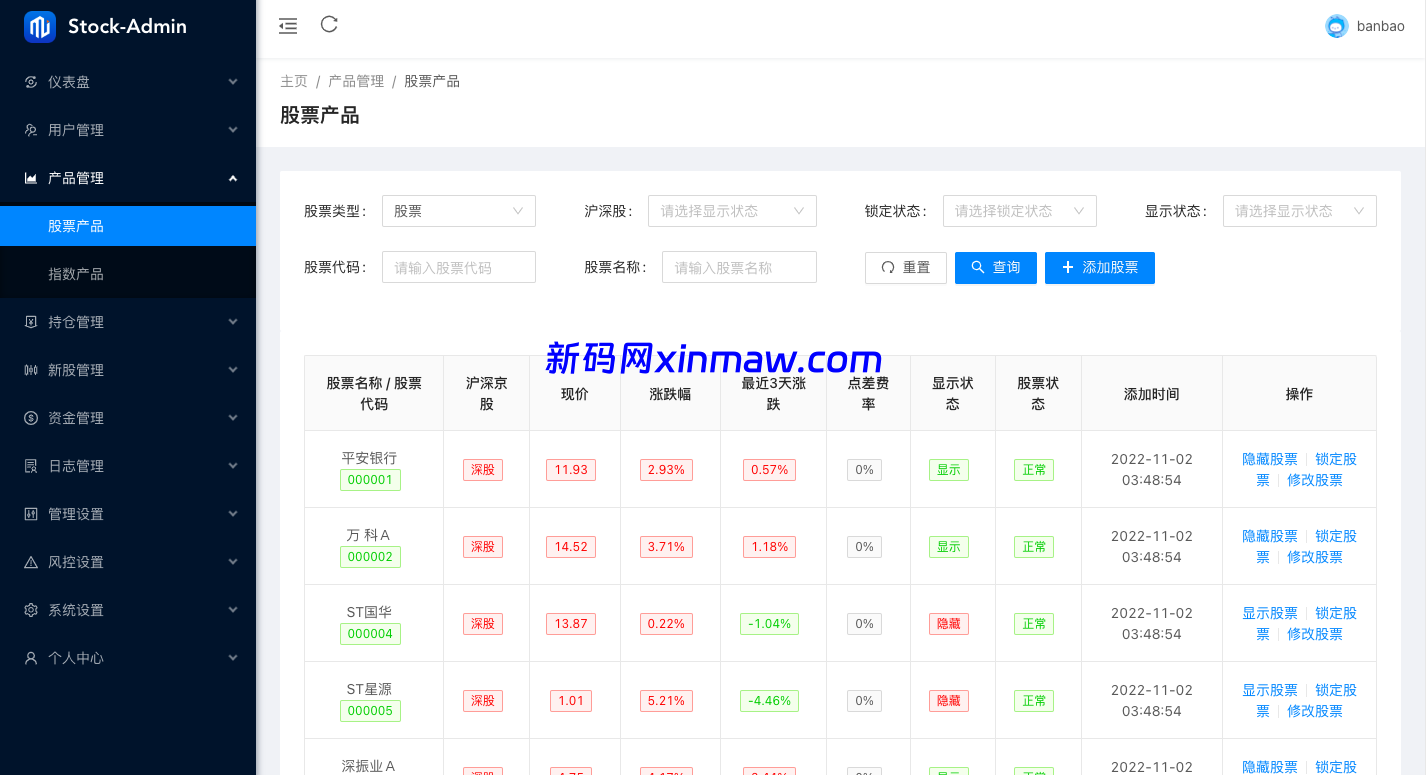Open the 指数产品 submenu item
The width and height of the screenshot is (1426, 775).
[76, 274]
